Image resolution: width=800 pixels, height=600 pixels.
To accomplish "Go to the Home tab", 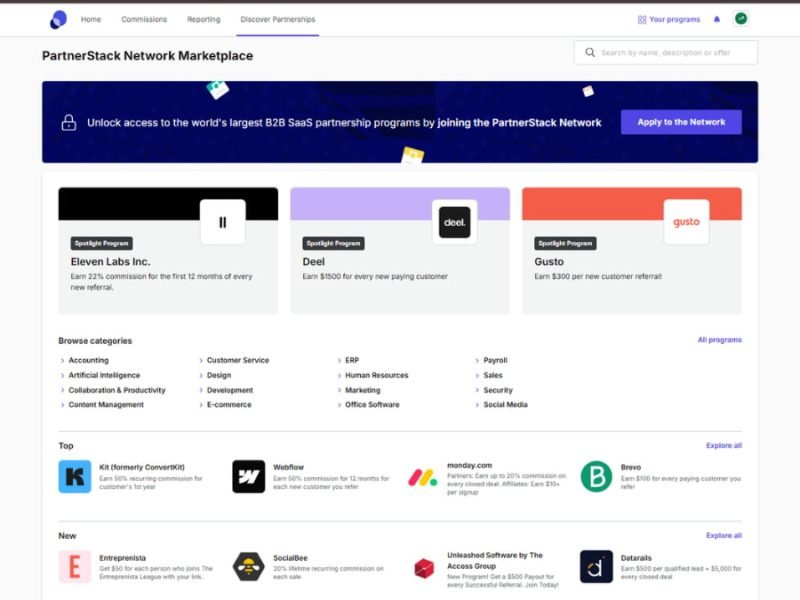I will [91, 19].
